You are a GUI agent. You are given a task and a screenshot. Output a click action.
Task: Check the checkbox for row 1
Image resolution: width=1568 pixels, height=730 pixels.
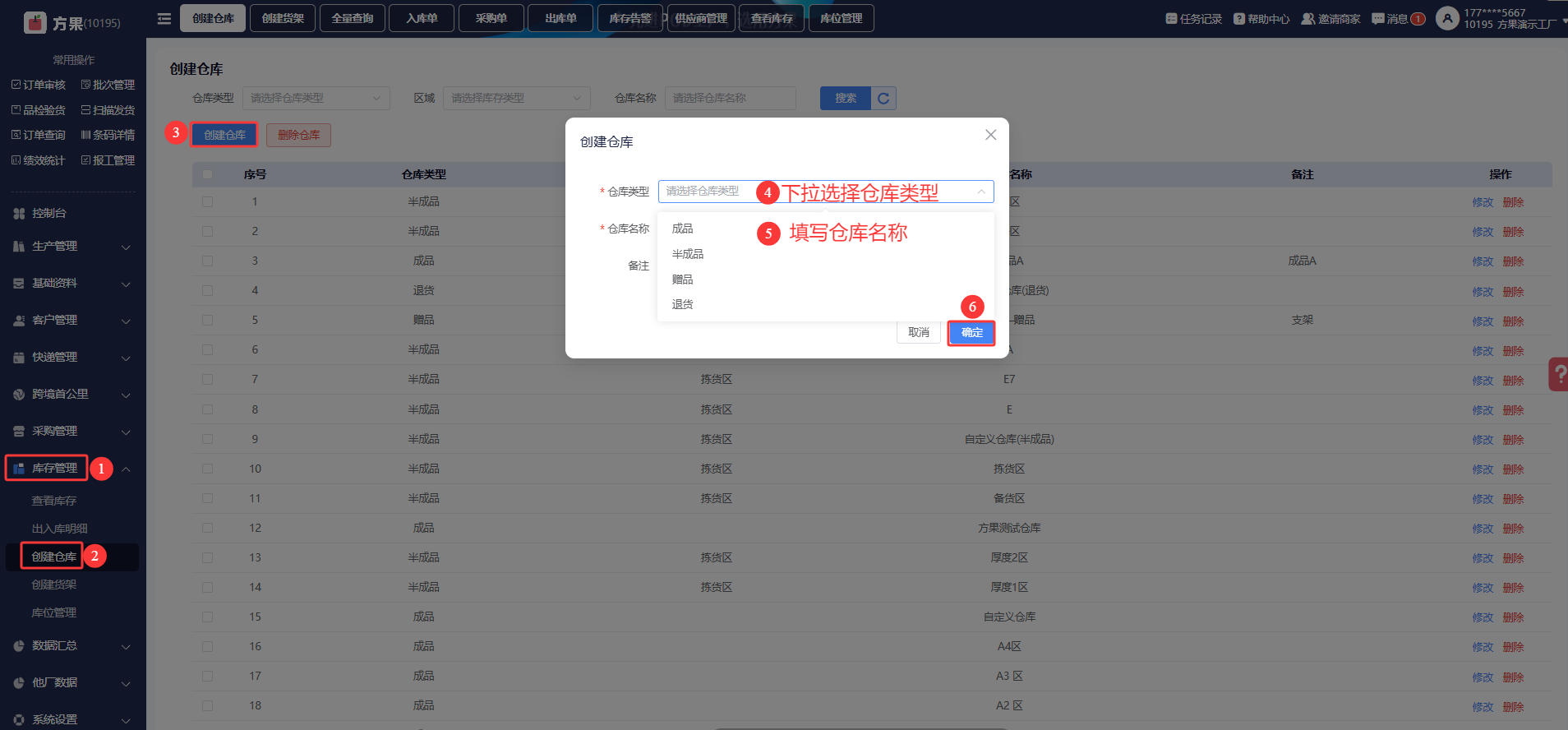pos(207,202)
